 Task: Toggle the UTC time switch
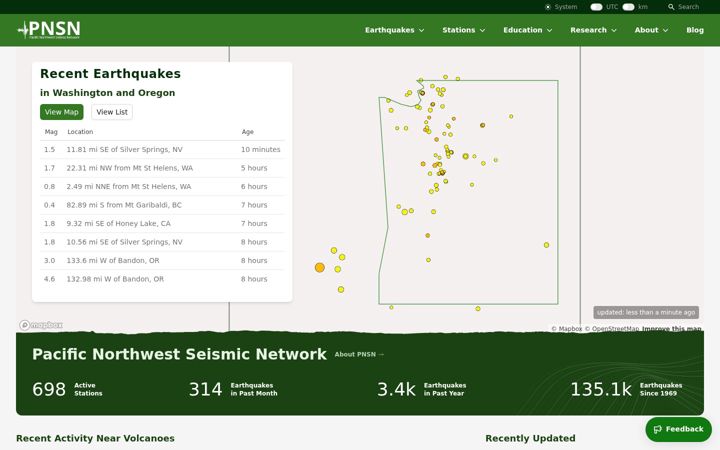point(596,7)
